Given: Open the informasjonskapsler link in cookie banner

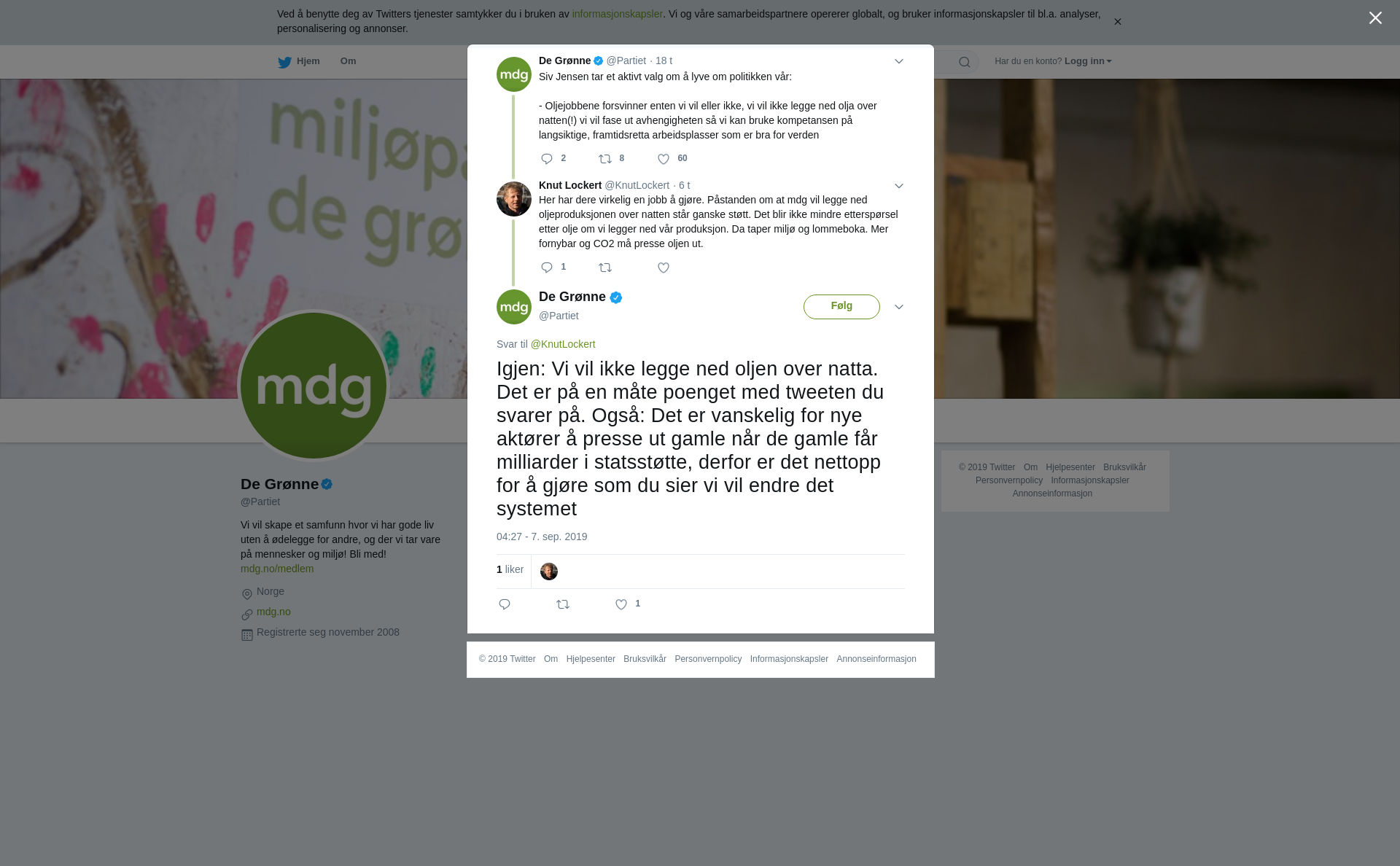Looking at the screenshot, I should coord(617,14).
